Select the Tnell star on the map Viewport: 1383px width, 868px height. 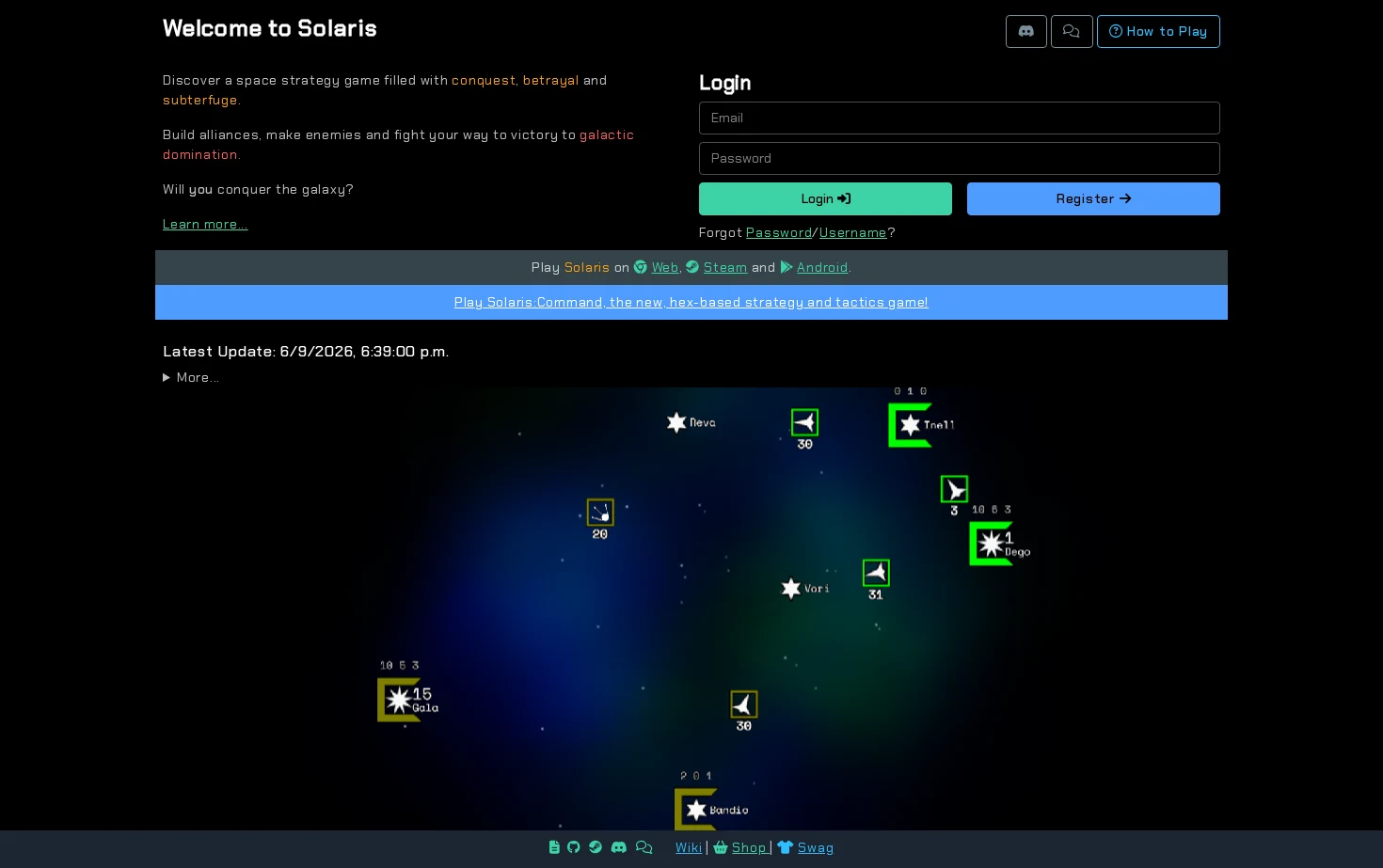point(910,425)
